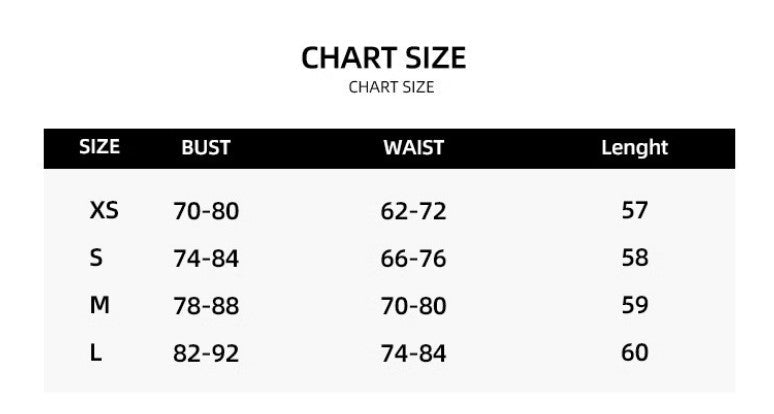Select the XS waist value 62-72
Image resolution: width=774 pixels, height=414 pixels.
tap(413, 212)
